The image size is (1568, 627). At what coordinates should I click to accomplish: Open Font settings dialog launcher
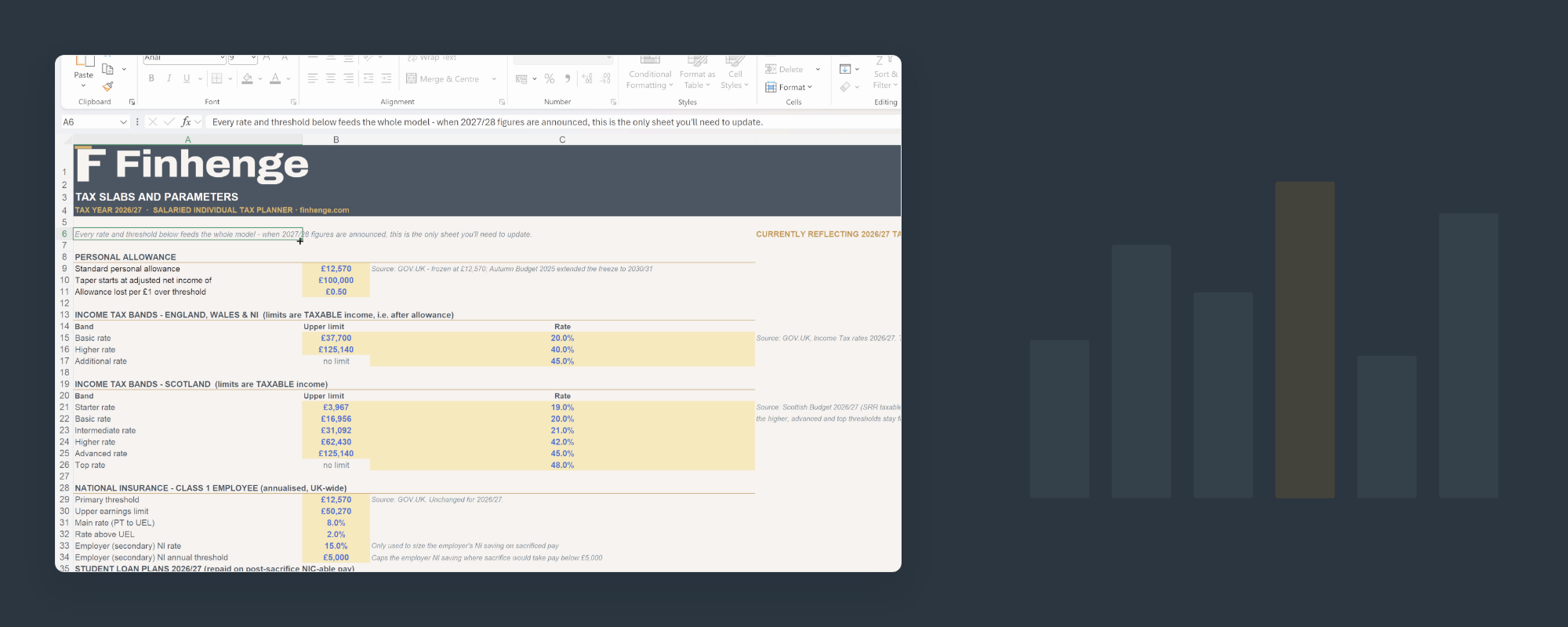[x=293, y=102]
